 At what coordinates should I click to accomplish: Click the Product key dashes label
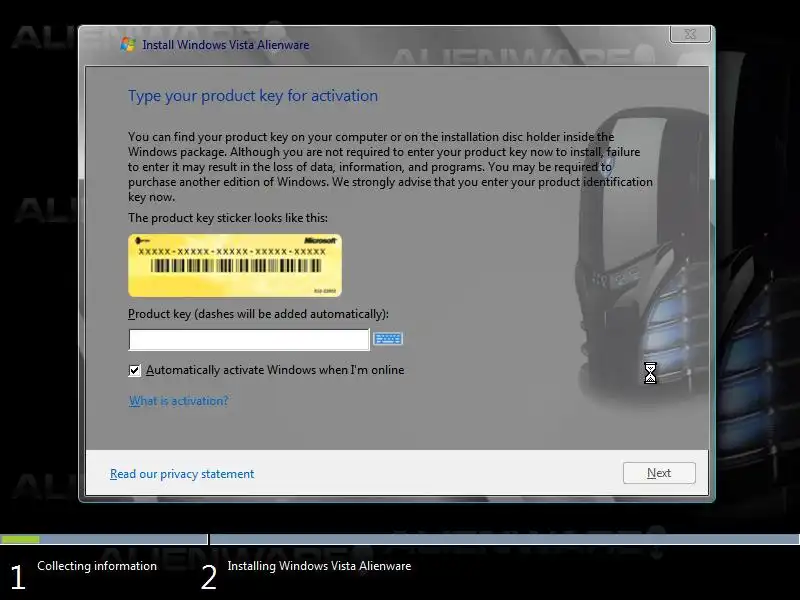point(258,314)
